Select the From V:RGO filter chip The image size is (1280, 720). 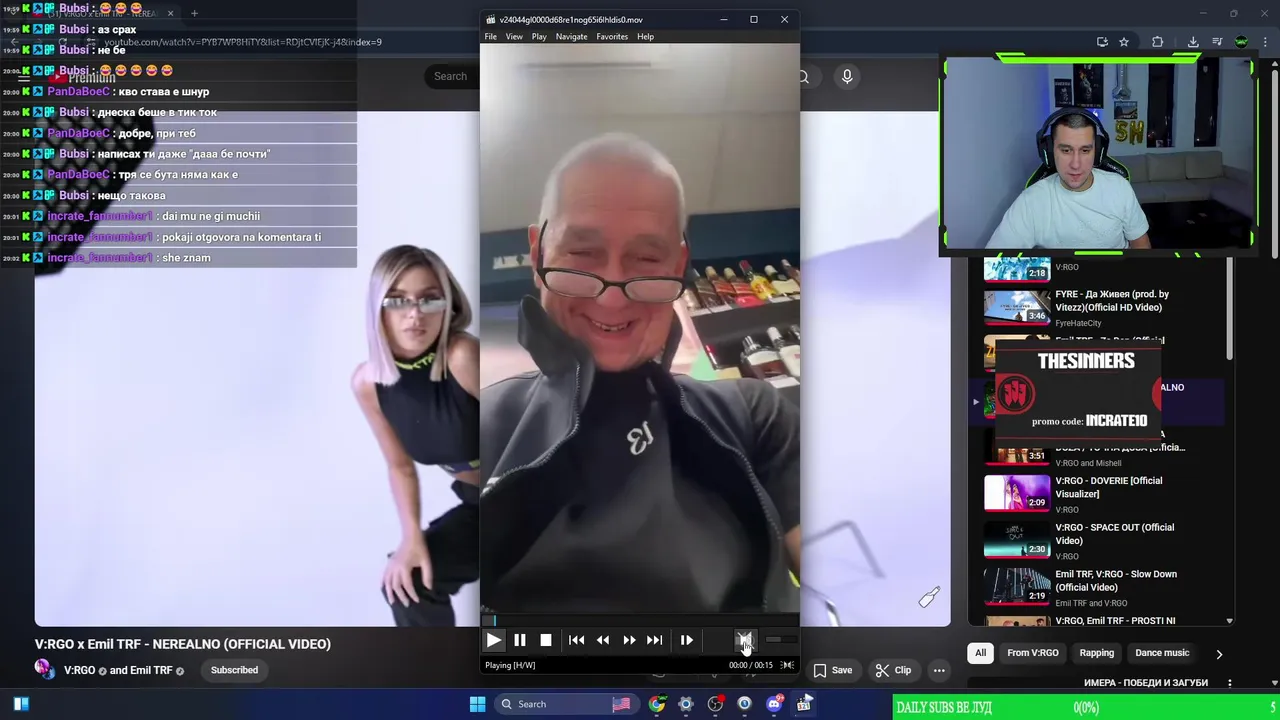1033,653
